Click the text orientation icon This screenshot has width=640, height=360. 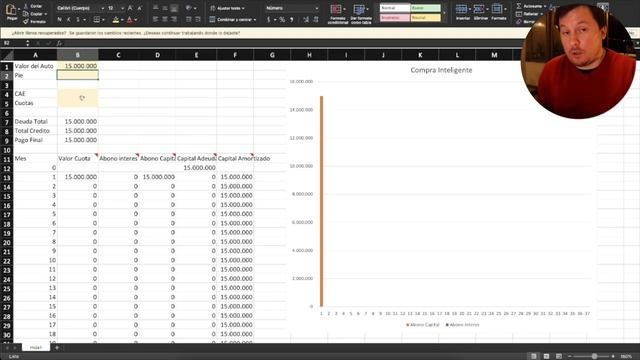[189, 8]
